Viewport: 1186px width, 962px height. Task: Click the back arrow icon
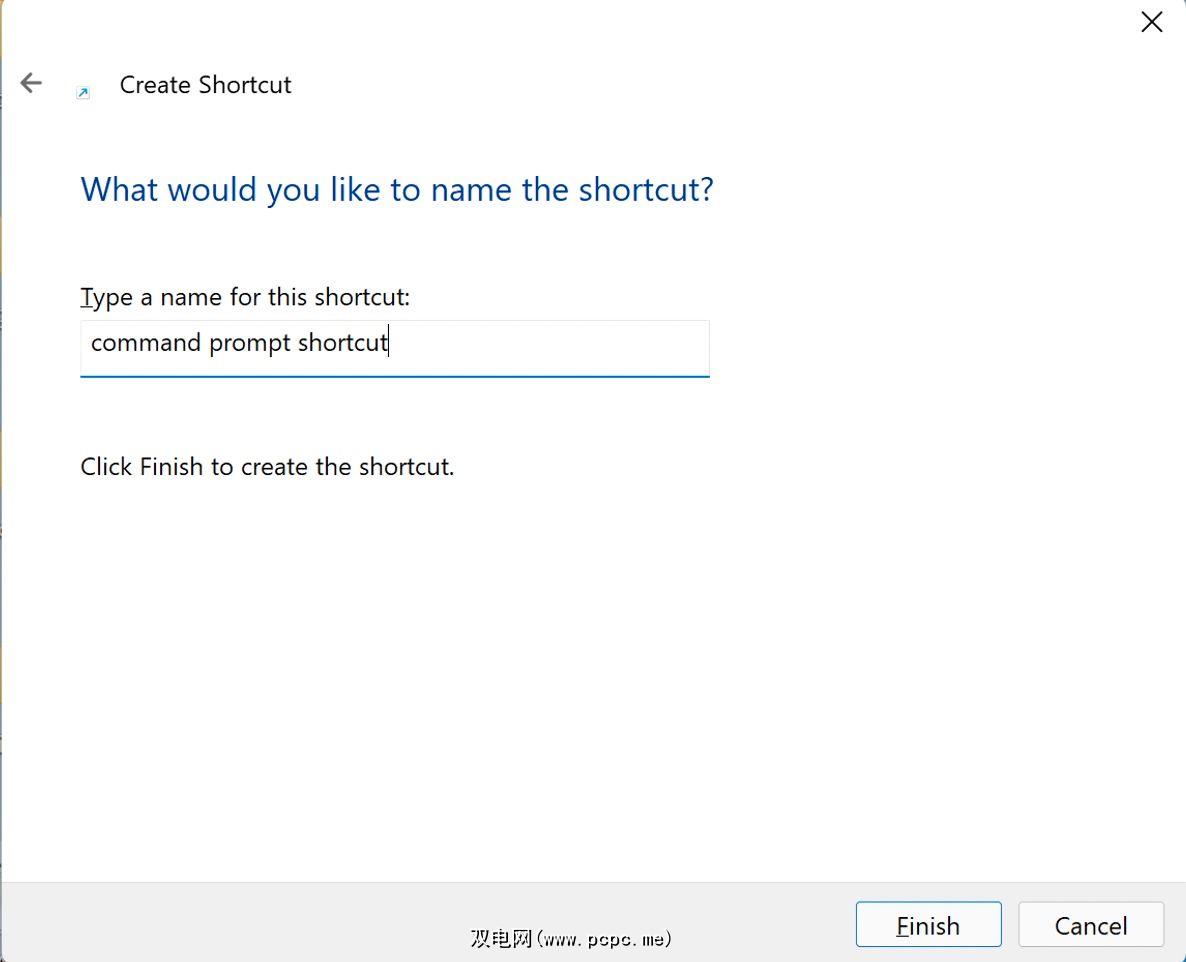[32, 83]
